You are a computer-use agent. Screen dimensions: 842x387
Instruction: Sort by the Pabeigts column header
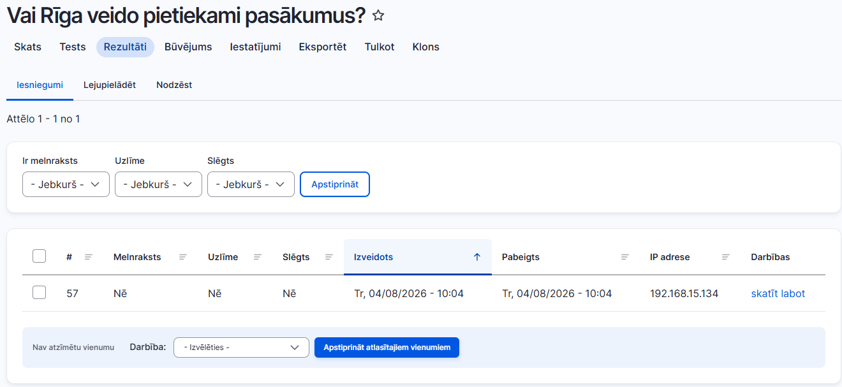tap(521, 257)
